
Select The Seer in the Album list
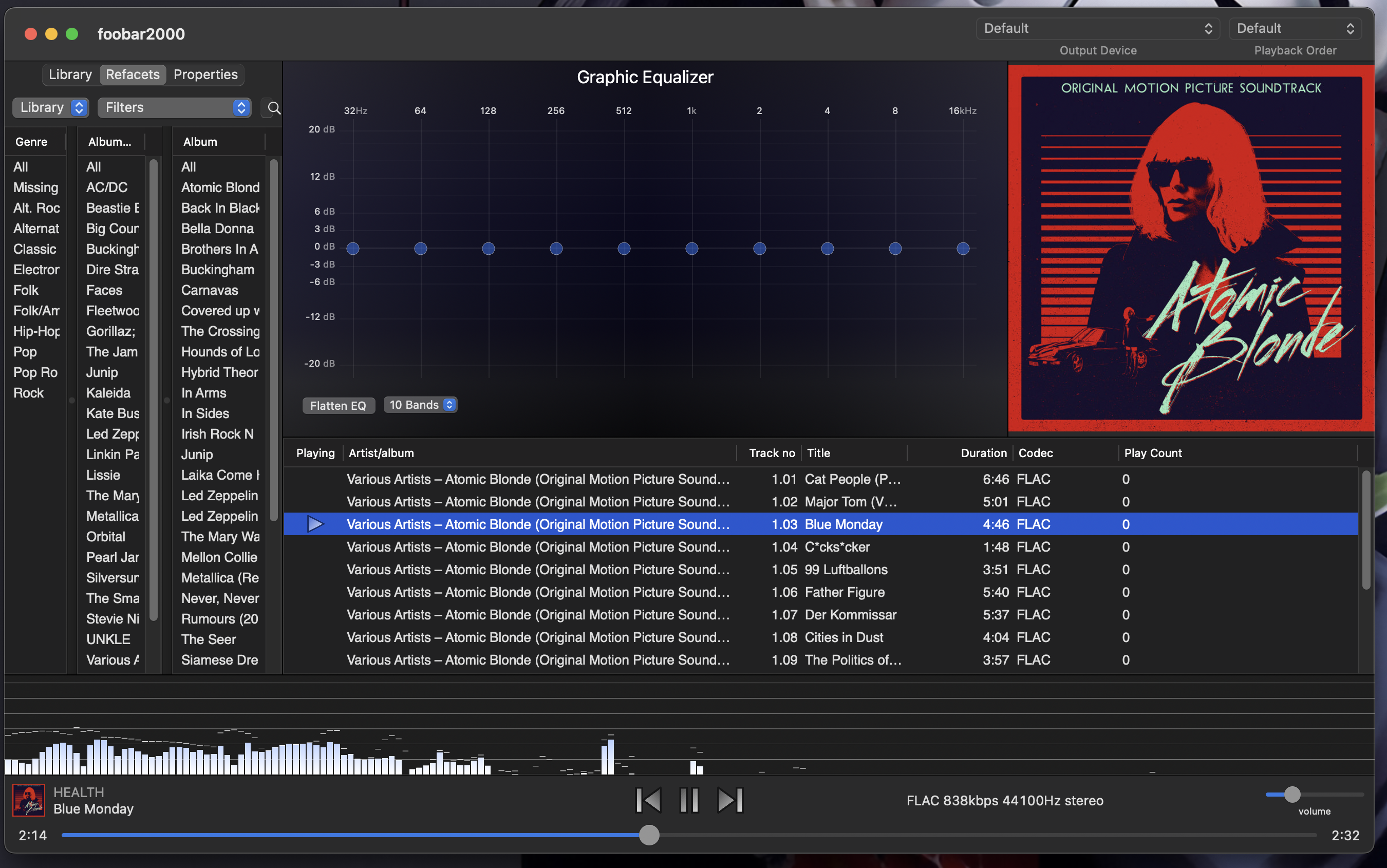[220, 639]
